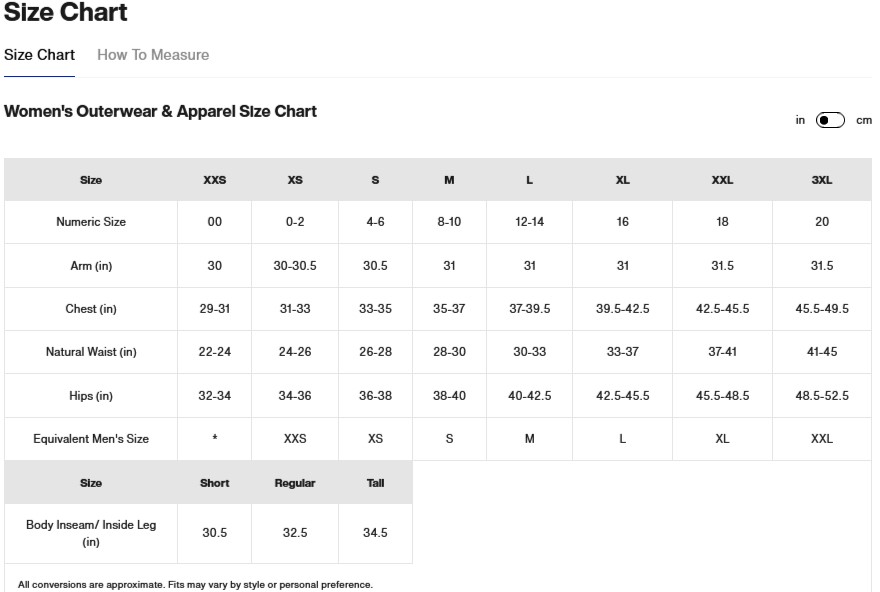Switch to the How To Measure tab
The image size is (880, 592).
pos(153,55)
